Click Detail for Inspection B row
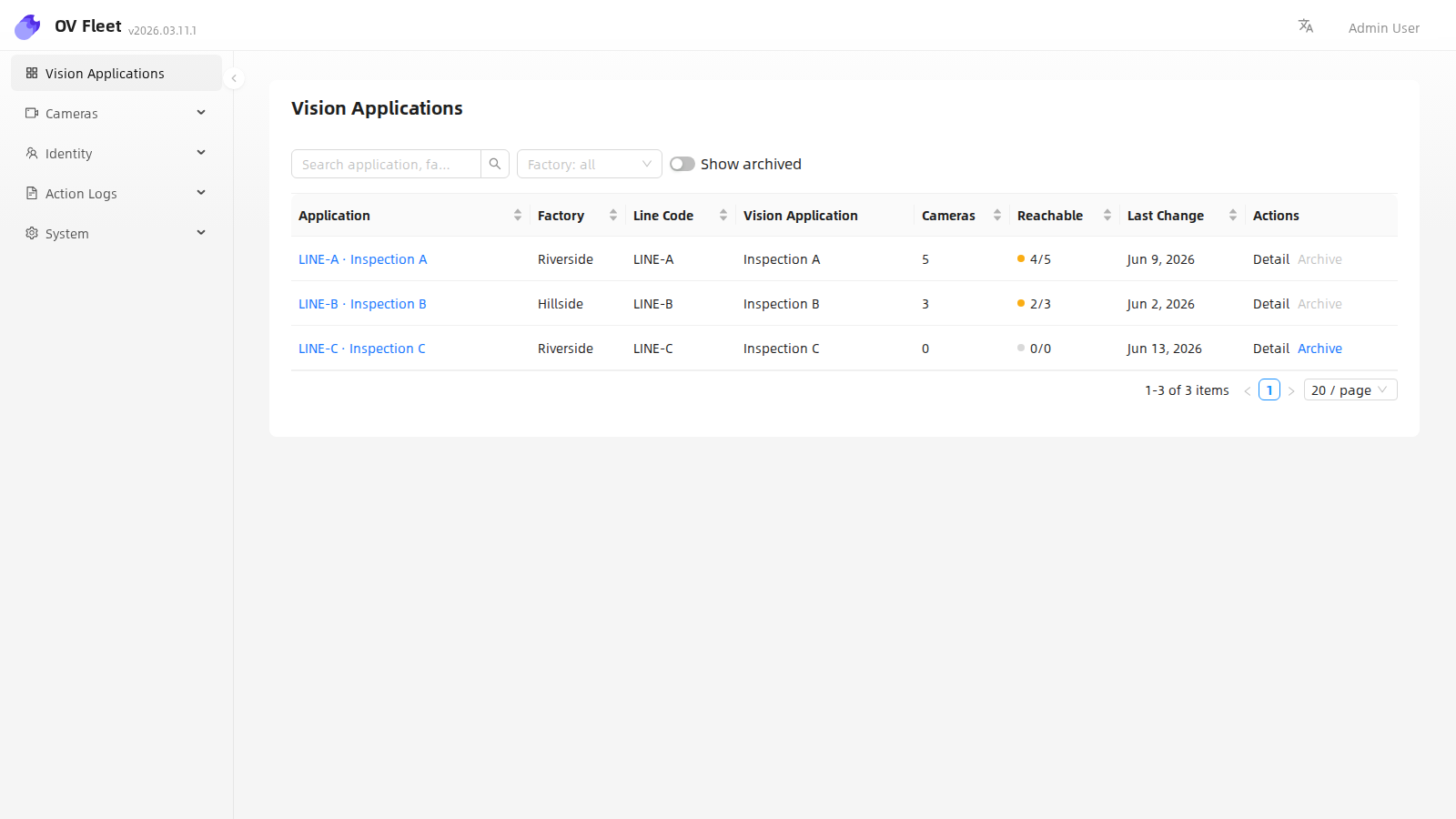The image size is (1456, 819). point(1271,304)
